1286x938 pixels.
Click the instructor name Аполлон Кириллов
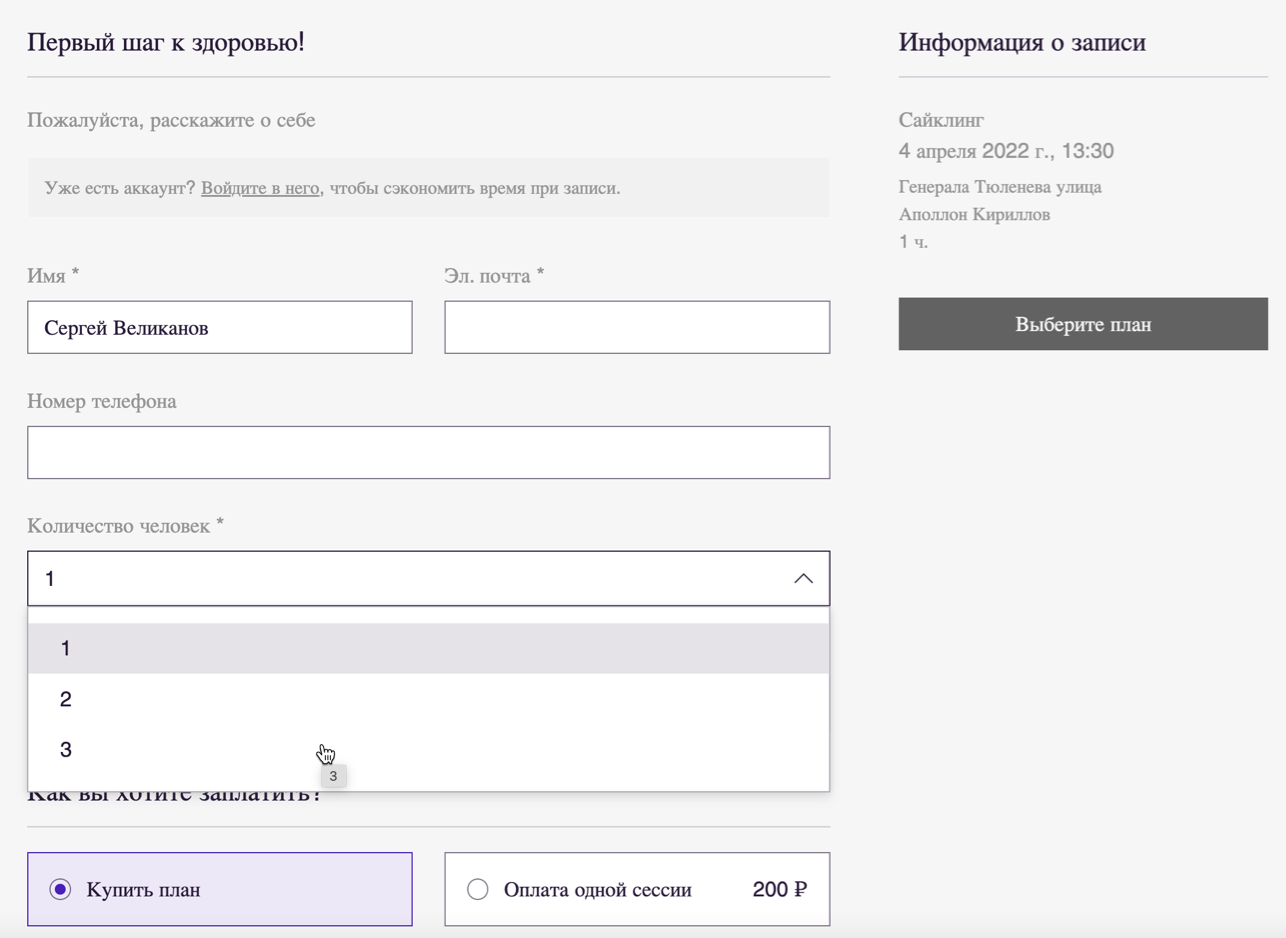[974, 214]
